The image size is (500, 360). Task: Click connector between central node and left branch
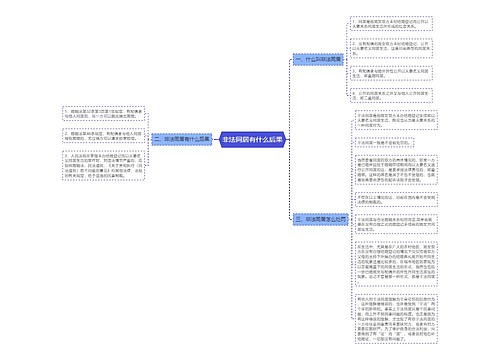click(x=216, y=139)
